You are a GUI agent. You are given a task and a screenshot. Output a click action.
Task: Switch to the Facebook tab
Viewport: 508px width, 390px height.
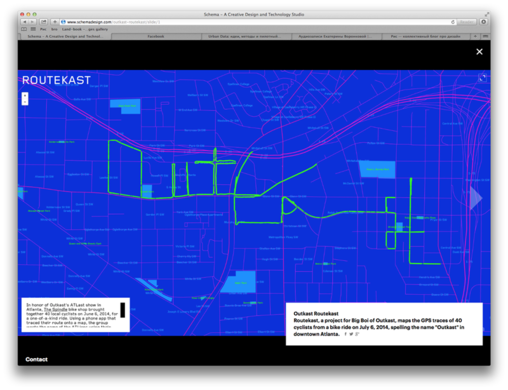tap(156, 36)
